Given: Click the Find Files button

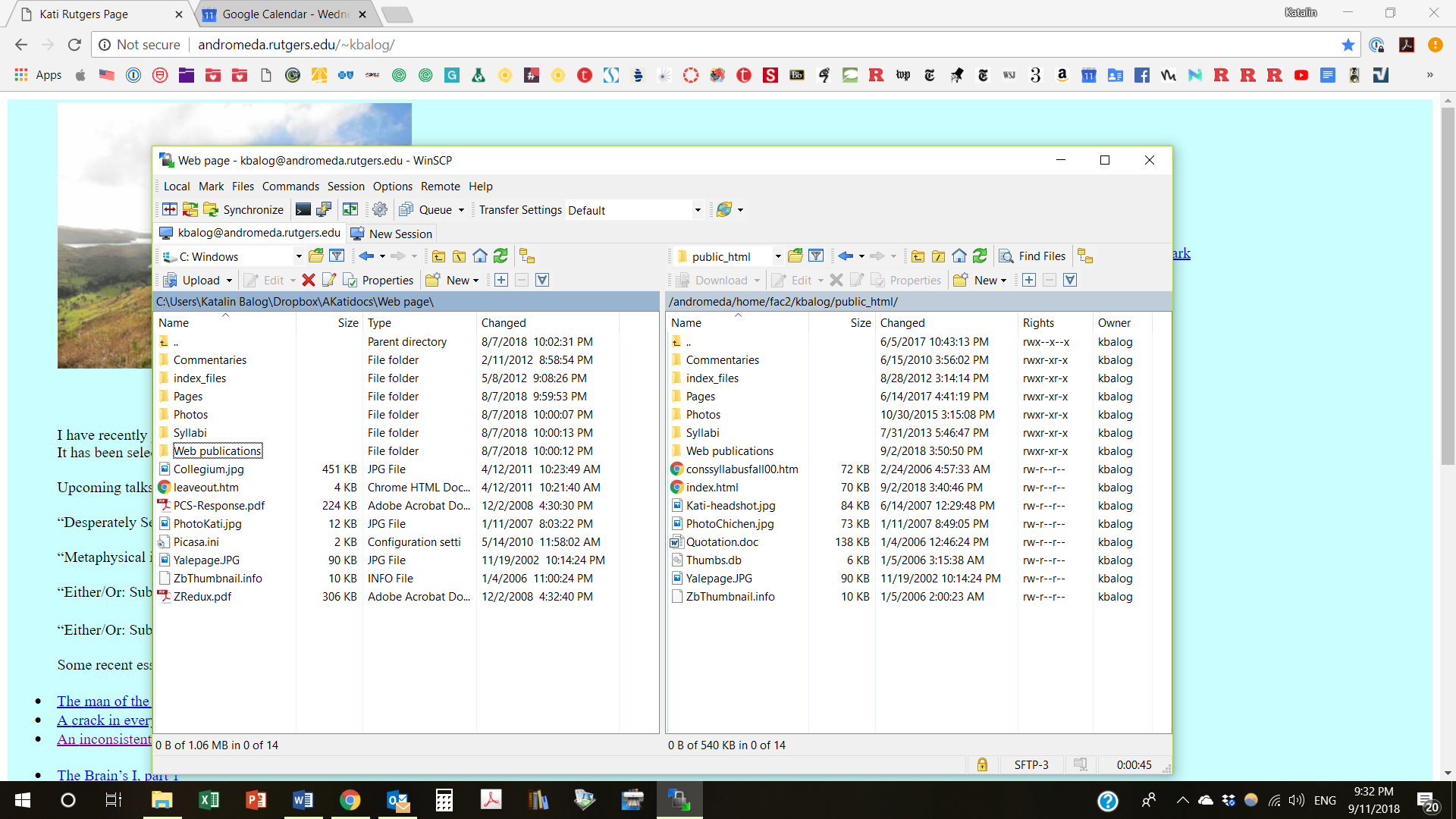Looking at the screenshot, I should tap(1033, 256).
